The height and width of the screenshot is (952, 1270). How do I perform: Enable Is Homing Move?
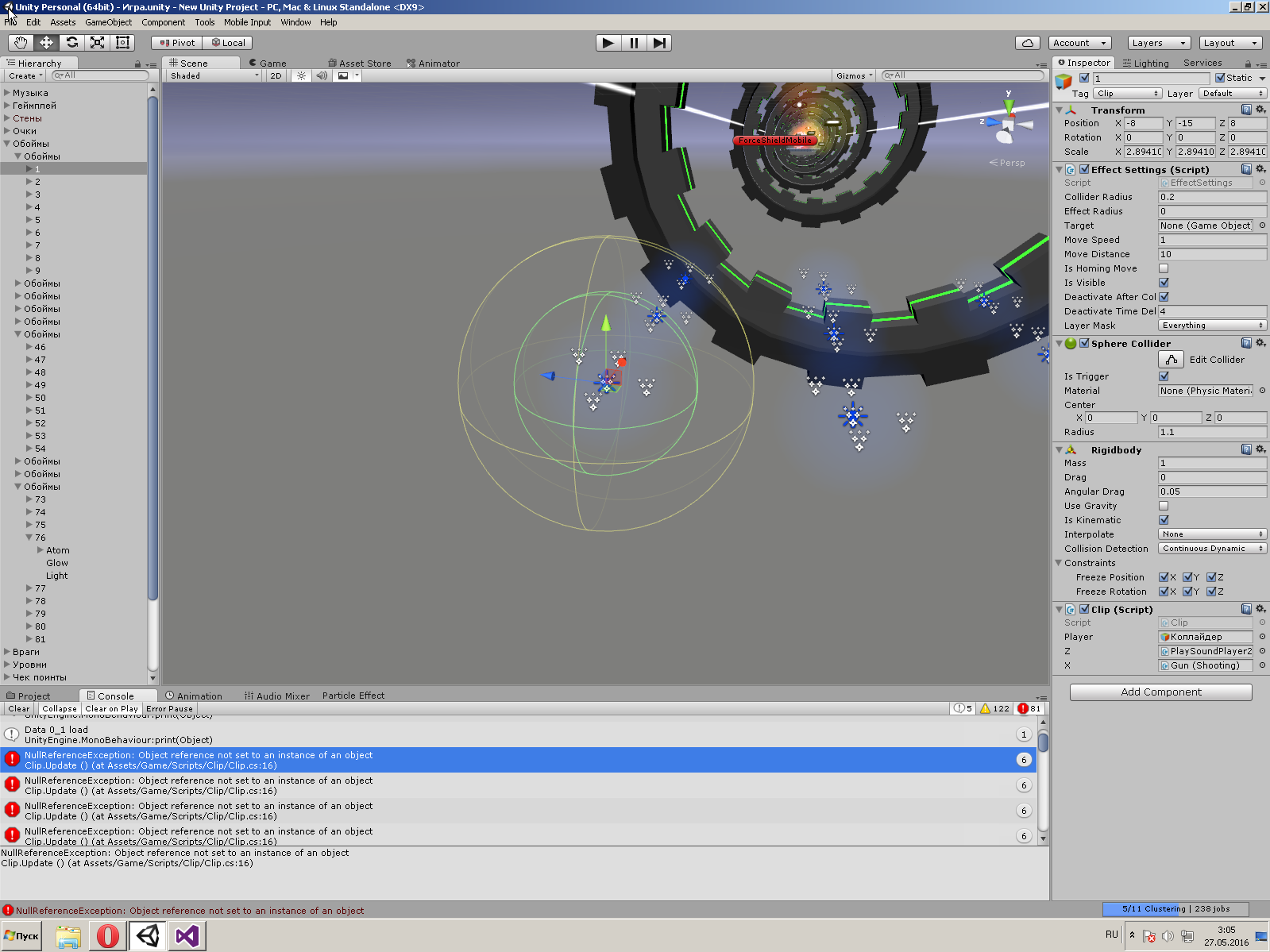1164,268
